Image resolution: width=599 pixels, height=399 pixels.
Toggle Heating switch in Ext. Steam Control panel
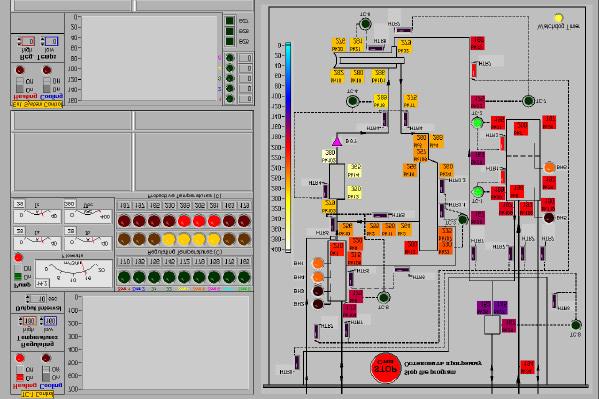[x=20, y=85]
